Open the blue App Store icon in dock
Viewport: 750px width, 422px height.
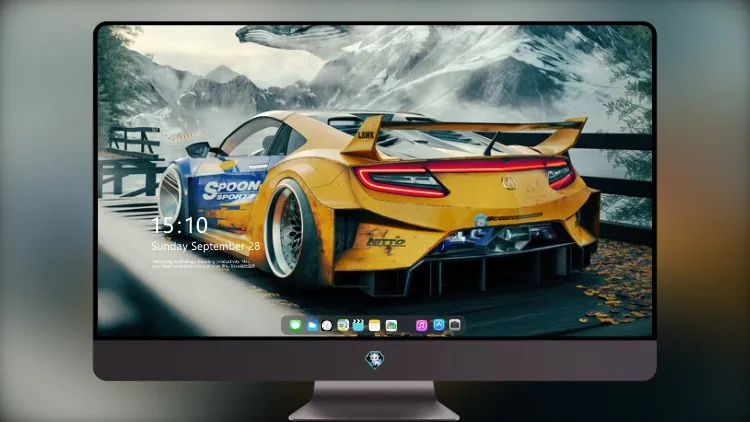439,325
